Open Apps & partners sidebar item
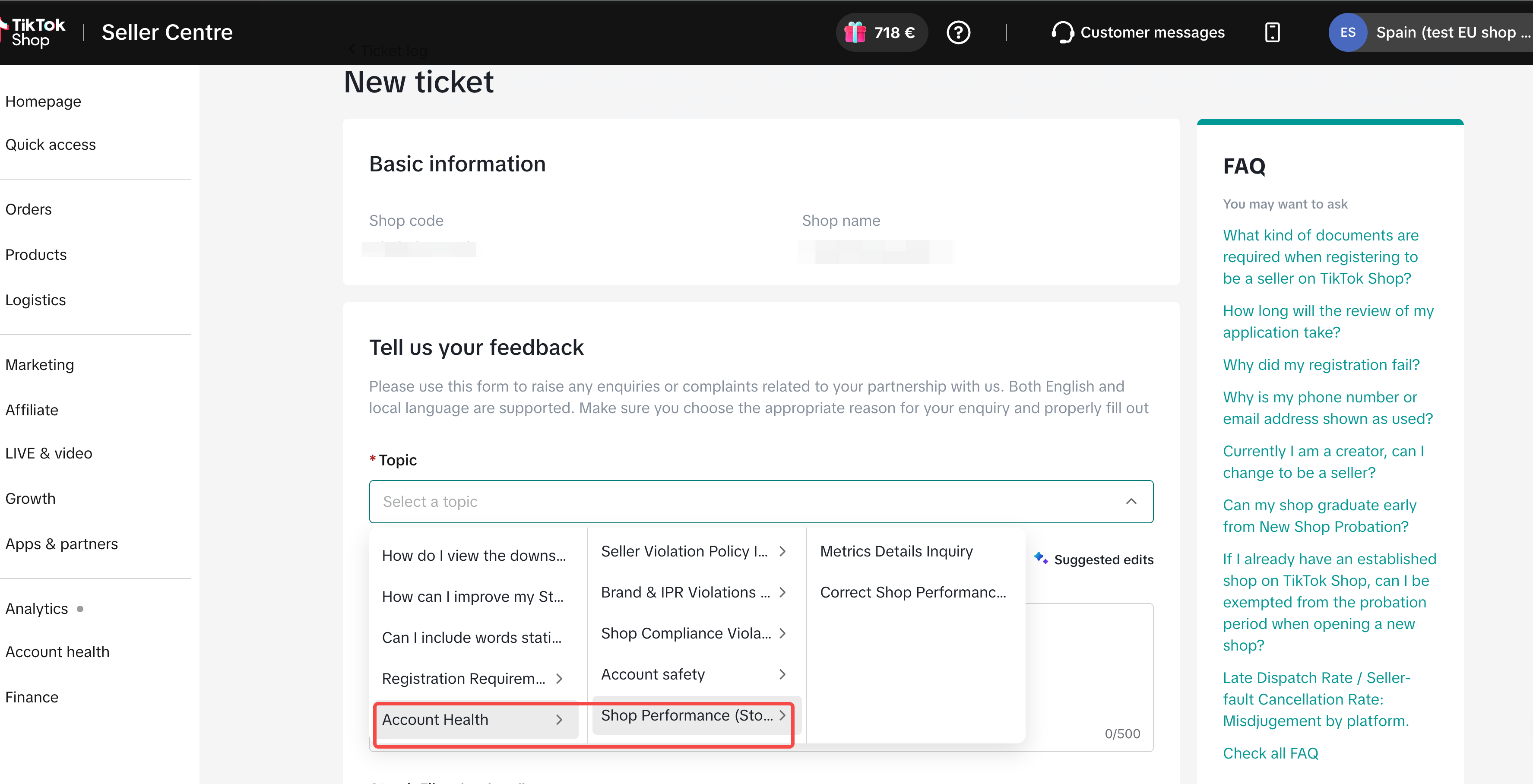 (x=61, y=544)
